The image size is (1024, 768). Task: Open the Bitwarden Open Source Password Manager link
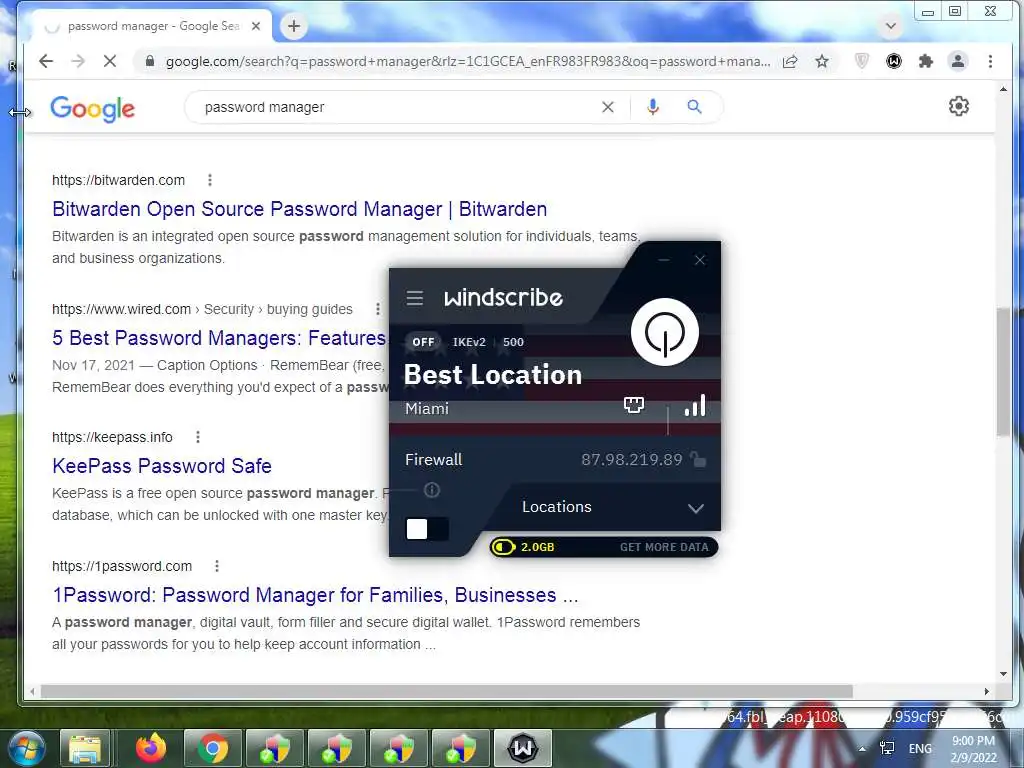(300, 209)
